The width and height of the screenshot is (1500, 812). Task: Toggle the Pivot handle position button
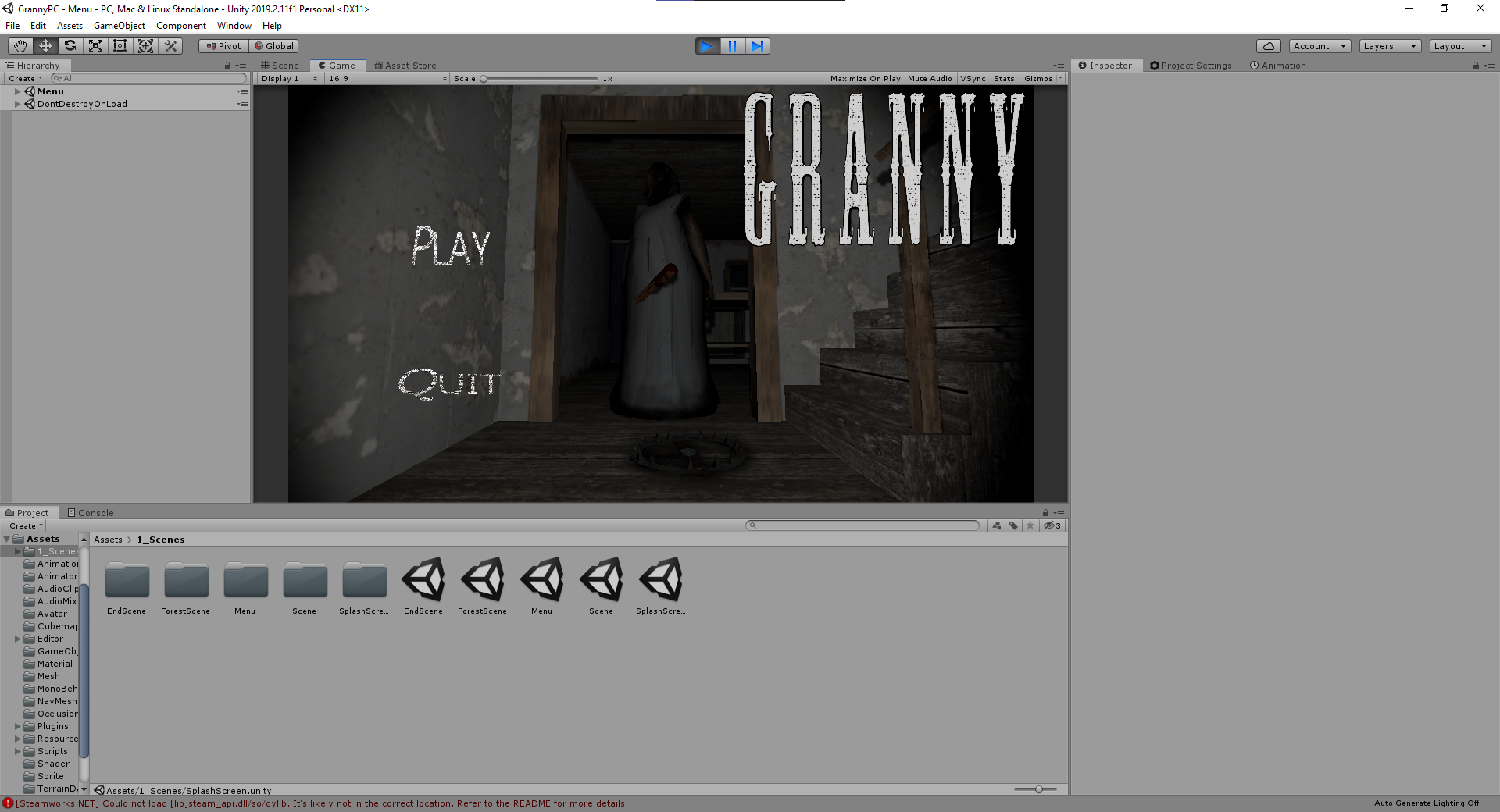coord(223,46)
